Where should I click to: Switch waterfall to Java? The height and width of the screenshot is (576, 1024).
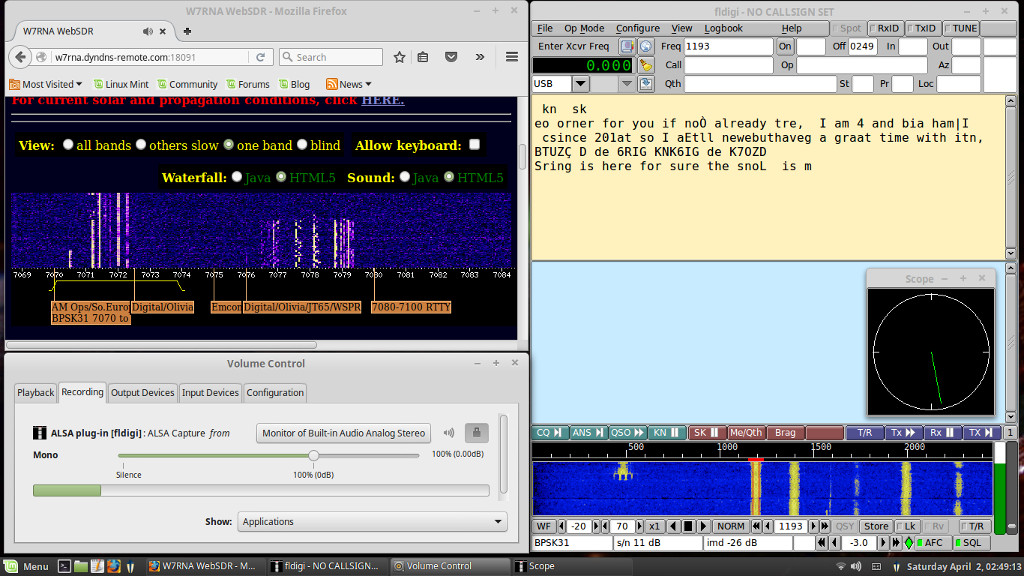[x=237, y=177]
